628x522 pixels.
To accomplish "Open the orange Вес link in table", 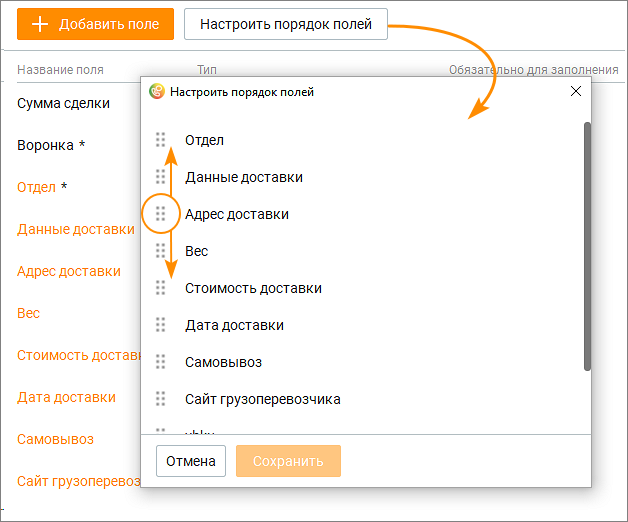I will click(x=28, y=313).
